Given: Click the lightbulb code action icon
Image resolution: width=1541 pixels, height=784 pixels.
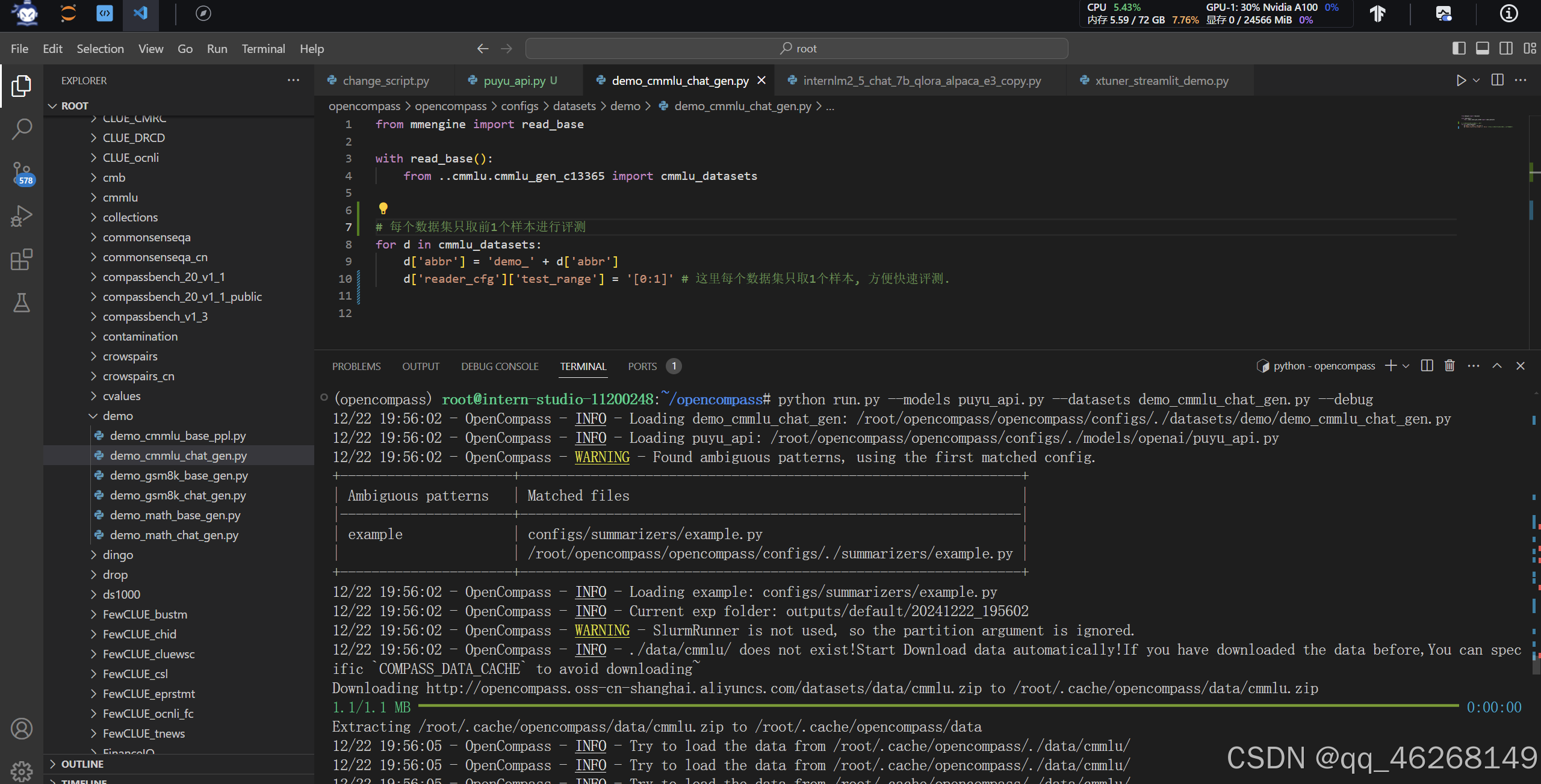Looking at the screenshot, I should (383, 208).
